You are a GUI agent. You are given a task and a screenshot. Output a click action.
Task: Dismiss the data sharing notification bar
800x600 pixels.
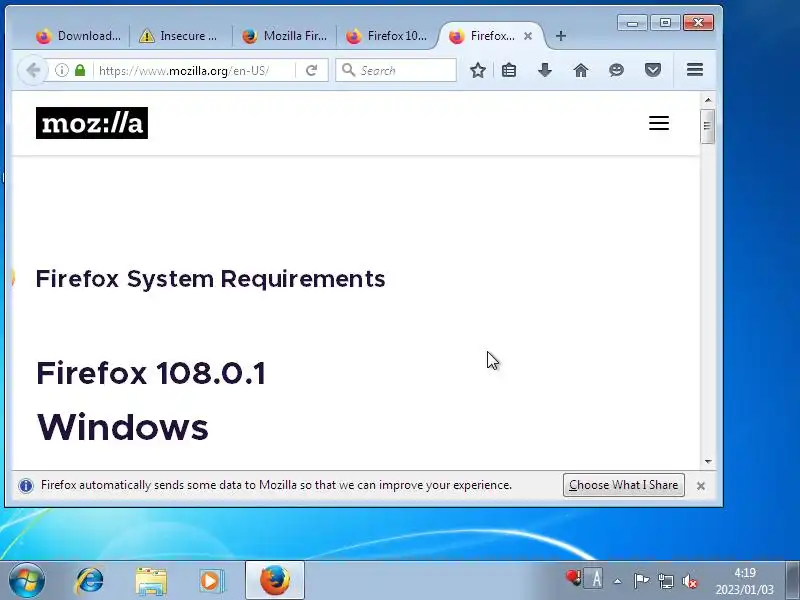(701, 486)
